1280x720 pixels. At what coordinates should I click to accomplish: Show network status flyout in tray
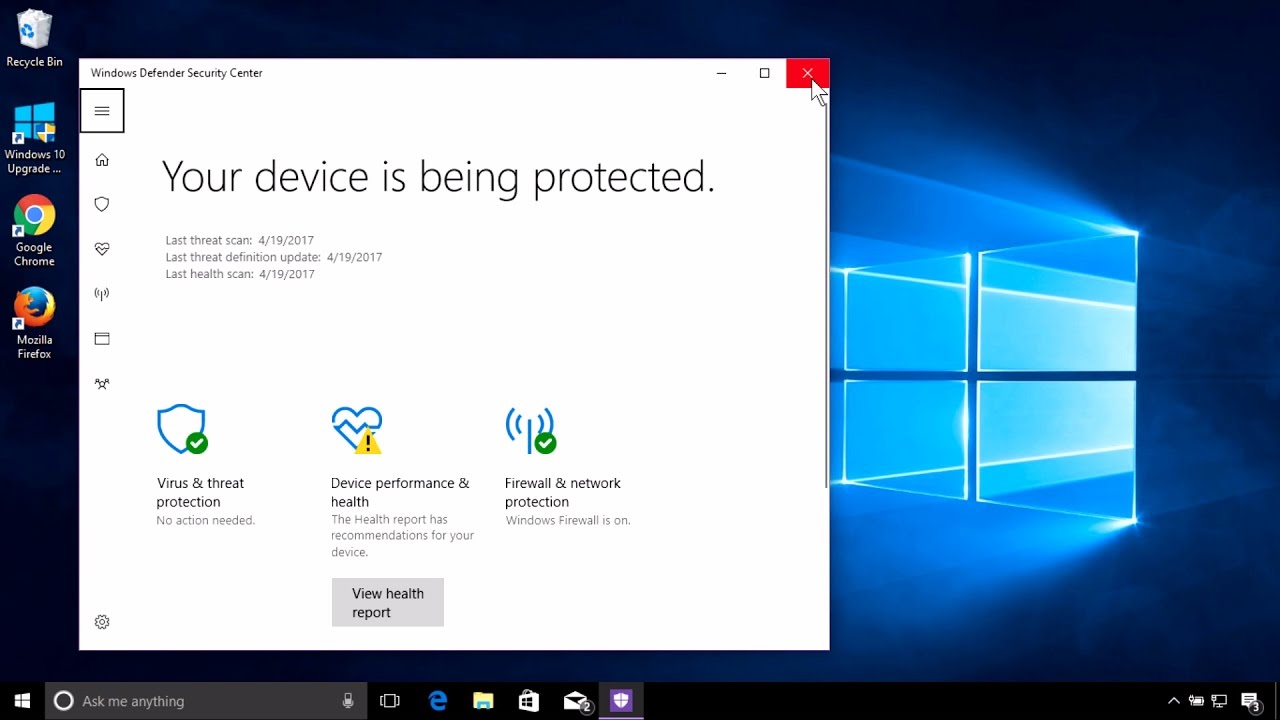(x=1218, y=700)
